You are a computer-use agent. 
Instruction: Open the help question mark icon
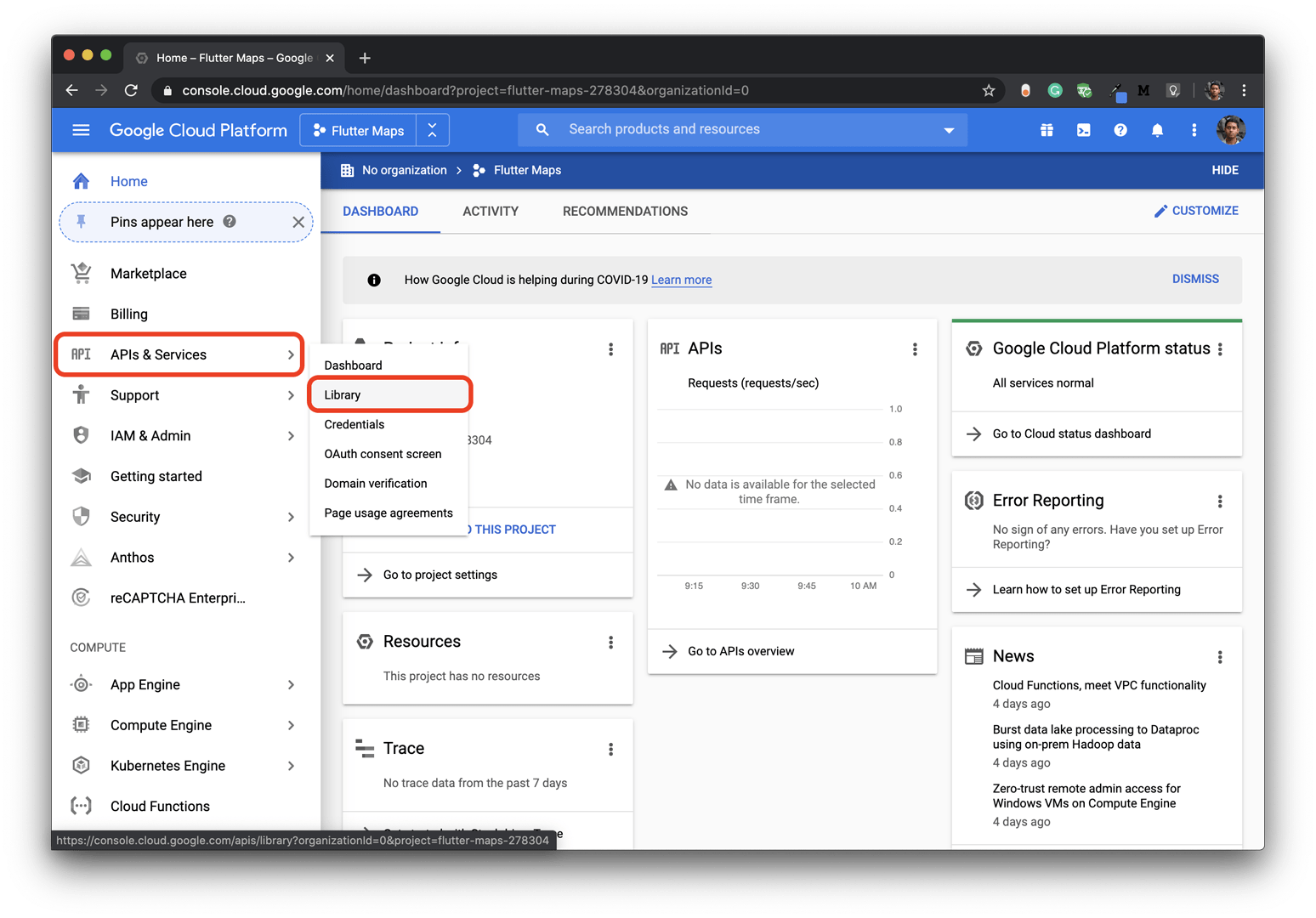pyautogui.click(x=1120, y=130)
